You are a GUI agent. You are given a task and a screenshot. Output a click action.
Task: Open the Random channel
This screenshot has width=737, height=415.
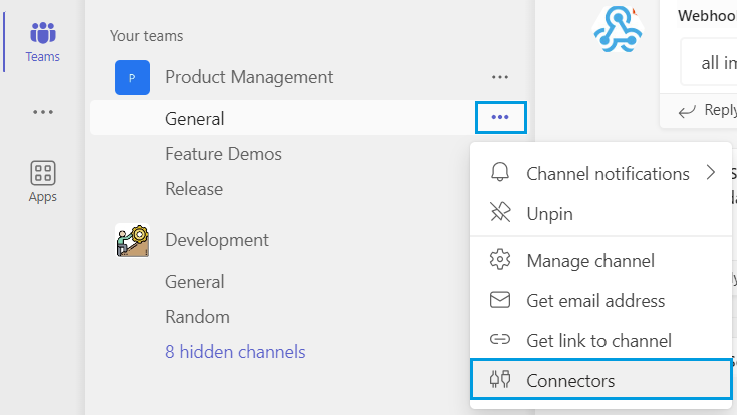tap(197, 317)
